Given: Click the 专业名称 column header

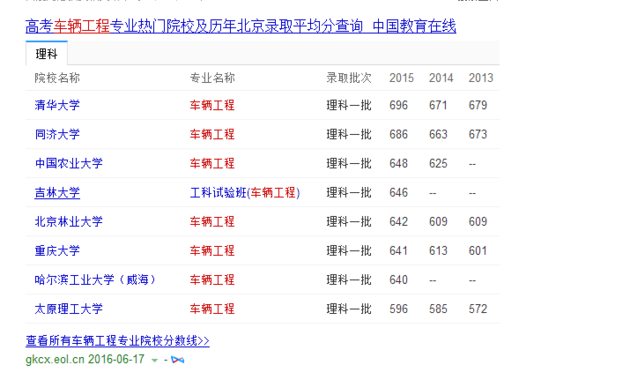Looking at the screenshot, I should (x=212, y=78).
